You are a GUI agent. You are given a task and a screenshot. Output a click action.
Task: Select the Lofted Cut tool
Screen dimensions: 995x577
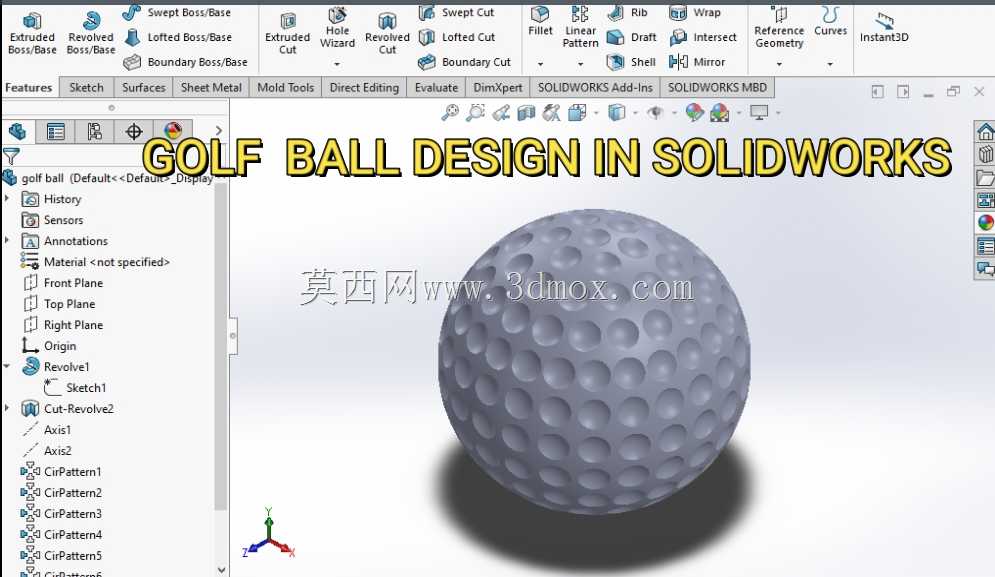(457, 37)
